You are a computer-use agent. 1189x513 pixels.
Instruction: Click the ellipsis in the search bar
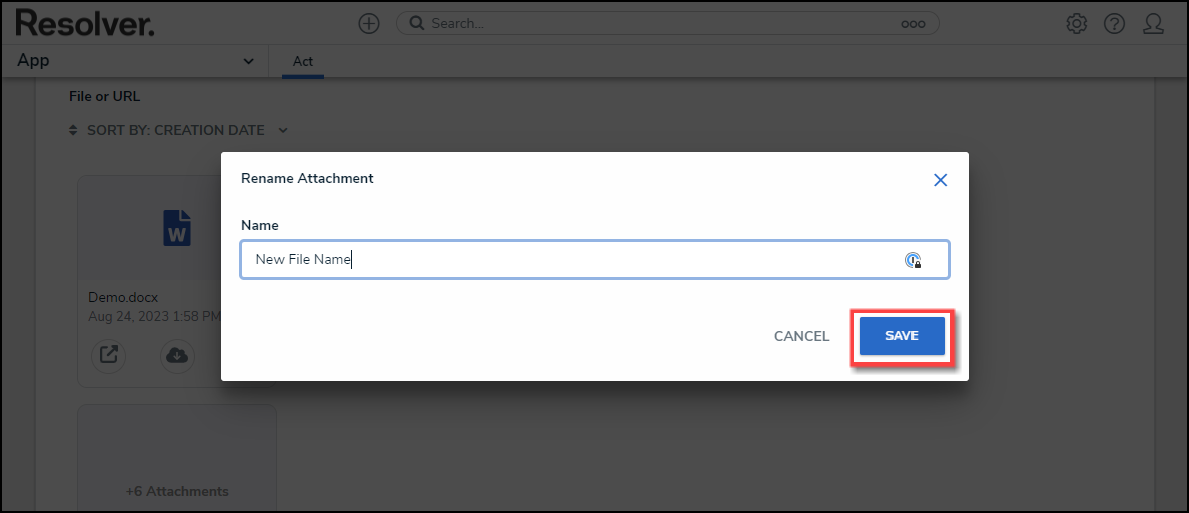(x=913, y=24)
